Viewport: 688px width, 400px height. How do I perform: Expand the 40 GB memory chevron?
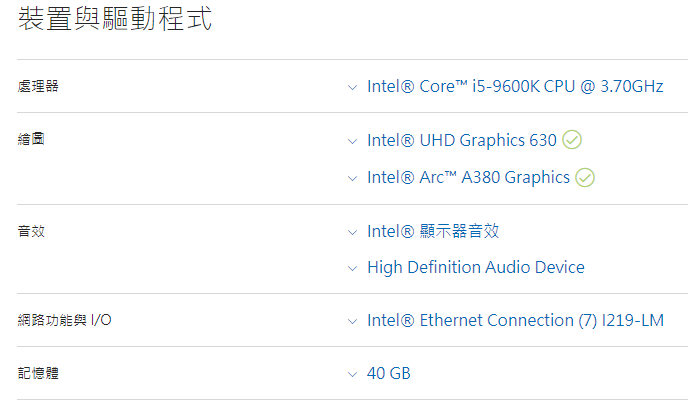tap(352, 374)
